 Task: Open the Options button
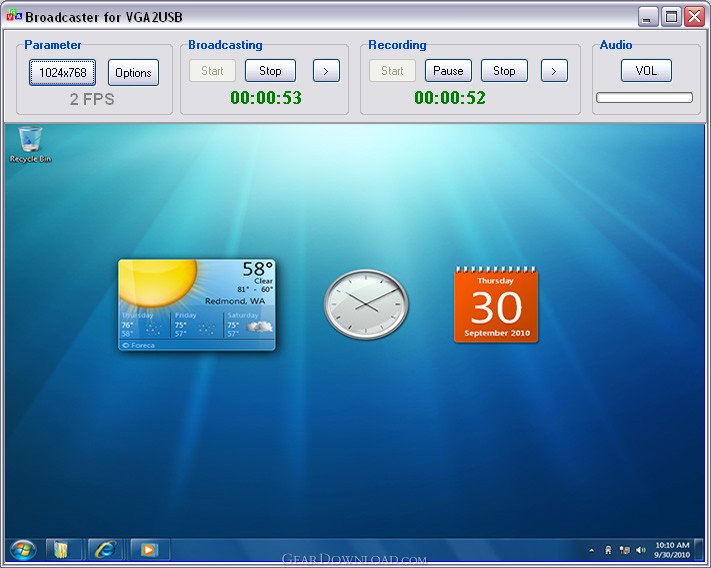[x=133, y=72]
